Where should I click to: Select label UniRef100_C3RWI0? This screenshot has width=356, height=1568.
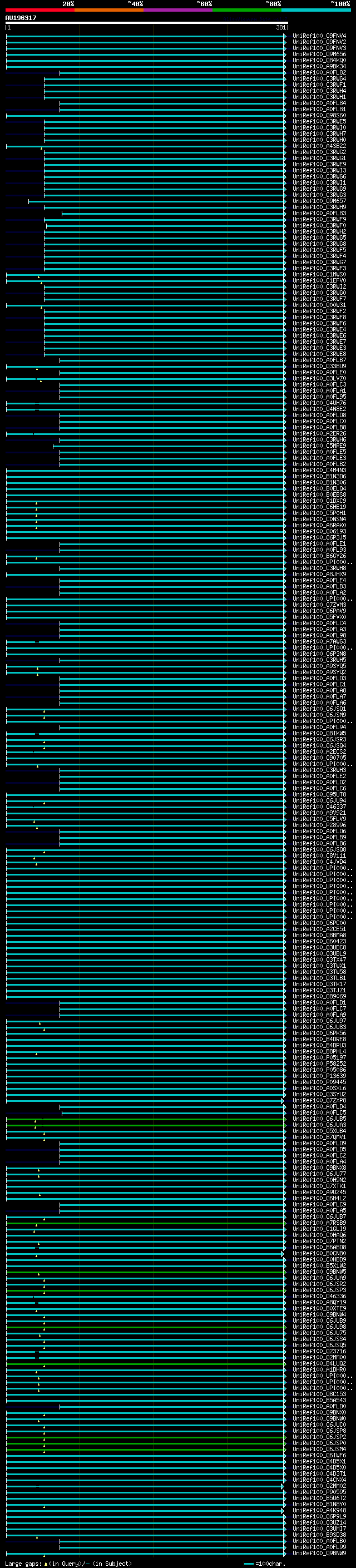[x=319, y=128]
